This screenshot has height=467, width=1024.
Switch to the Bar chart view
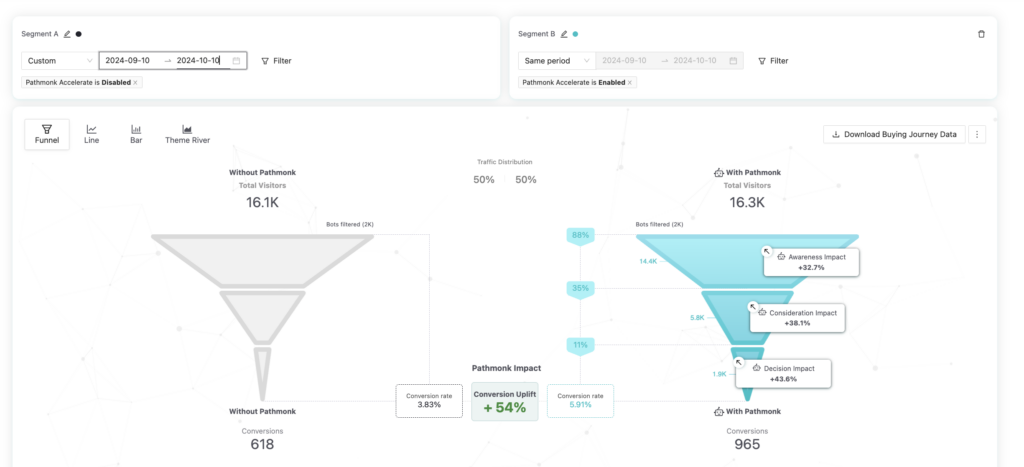click(136, 134)
